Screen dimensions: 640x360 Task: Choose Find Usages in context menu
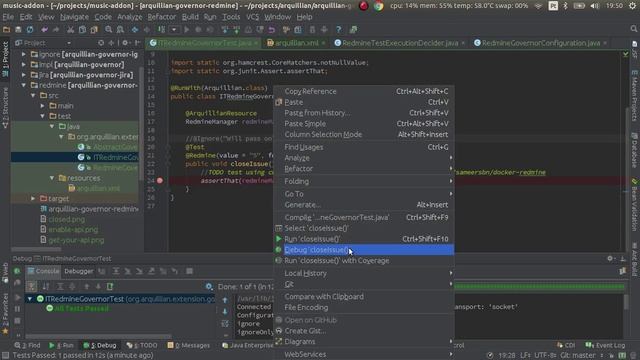pyautogui.click(x=364, y=147)
